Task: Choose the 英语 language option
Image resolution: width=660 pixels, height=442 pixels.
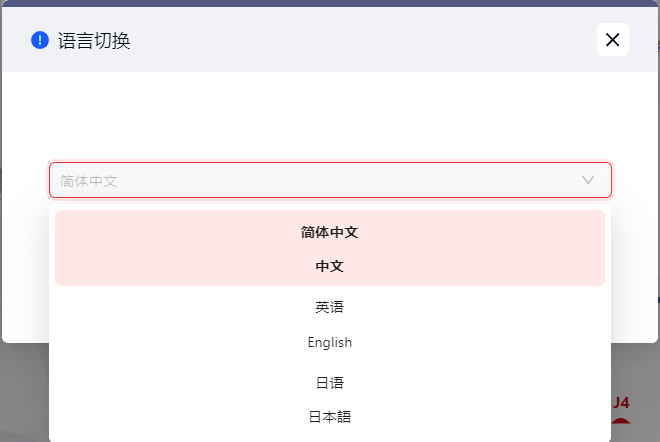Action: (x=330, y=307)
